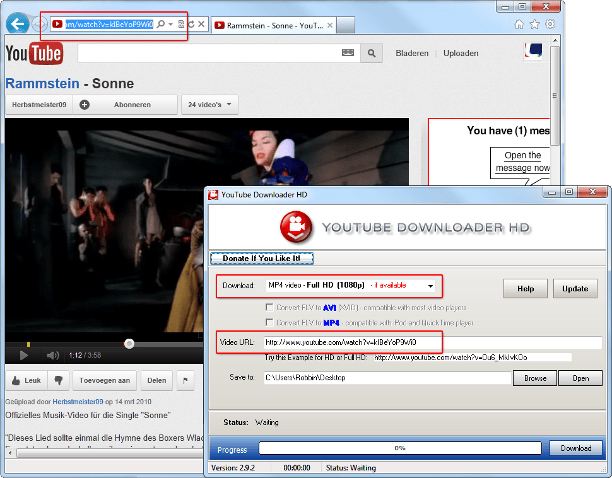Open the Rammstein artist link in title
Viewport: 612px width, 478px height.
(43, 84)
